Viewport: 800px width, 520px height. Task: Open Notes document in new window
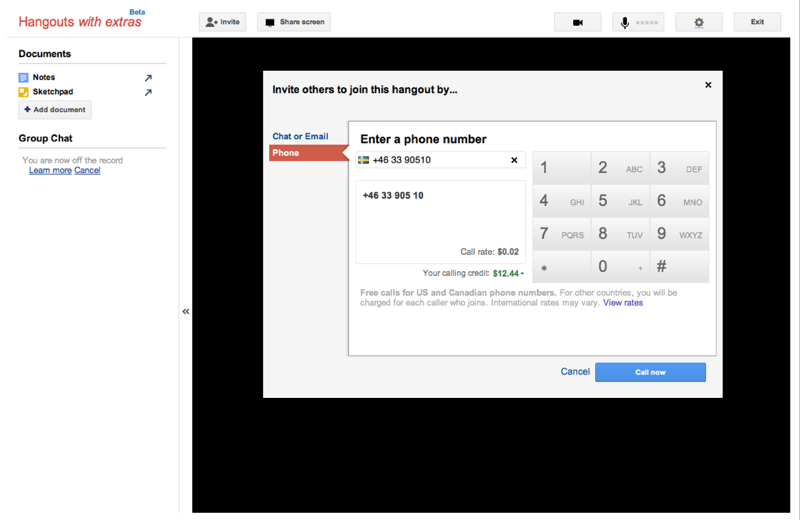coord(148,78)
